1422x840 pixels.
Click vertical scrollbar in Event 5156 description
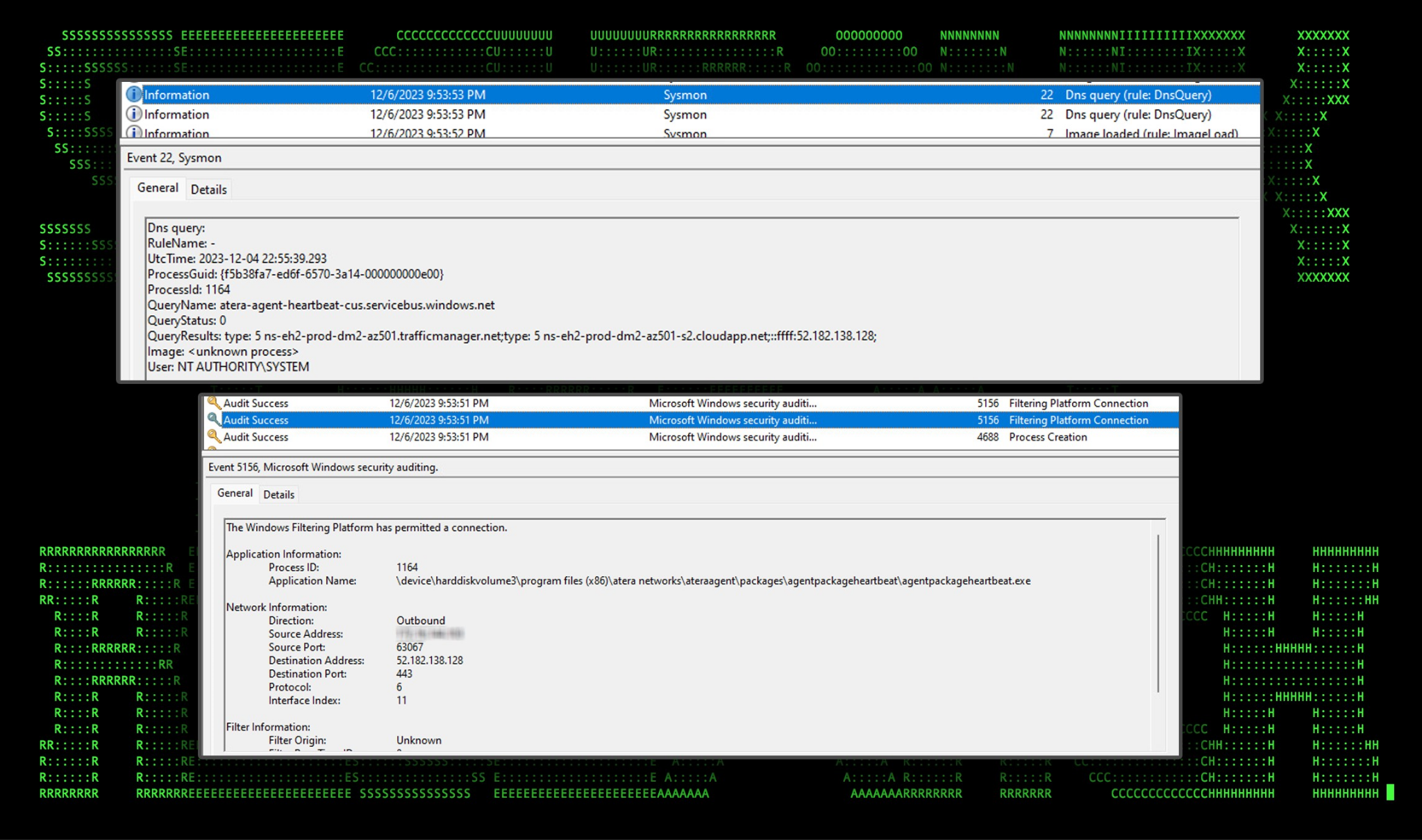click(x=1157, y=612)
